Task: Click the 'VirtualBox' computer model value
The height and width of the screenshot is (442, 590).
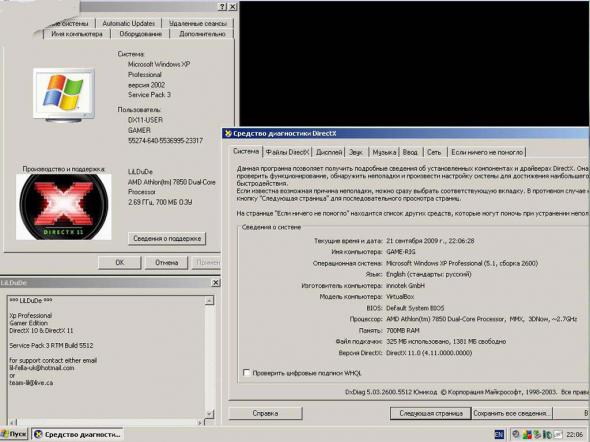Action: pyautogui.click(x=400, y=297)
